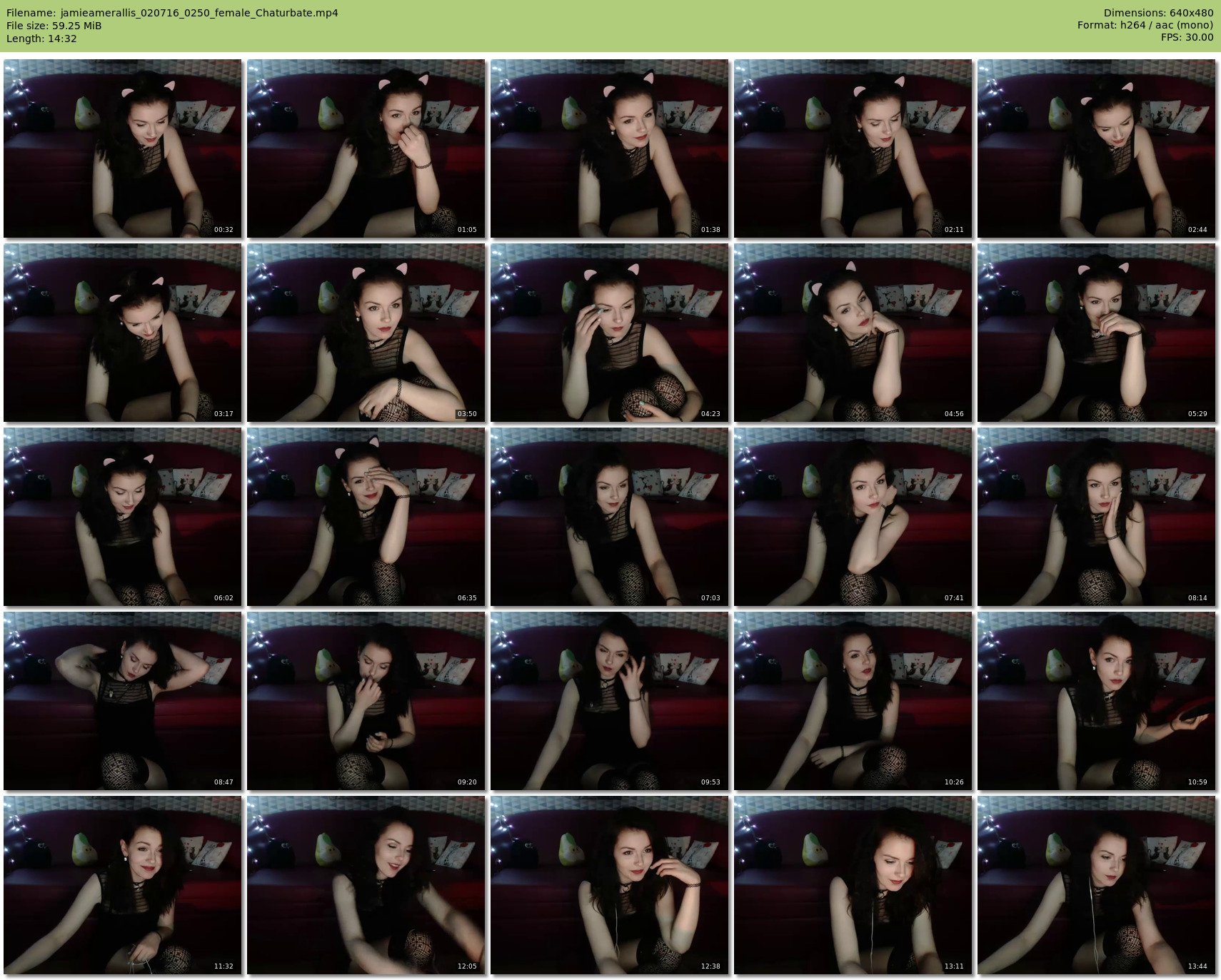Click the thumbnail timestamped 08:14

point(1097,517)
